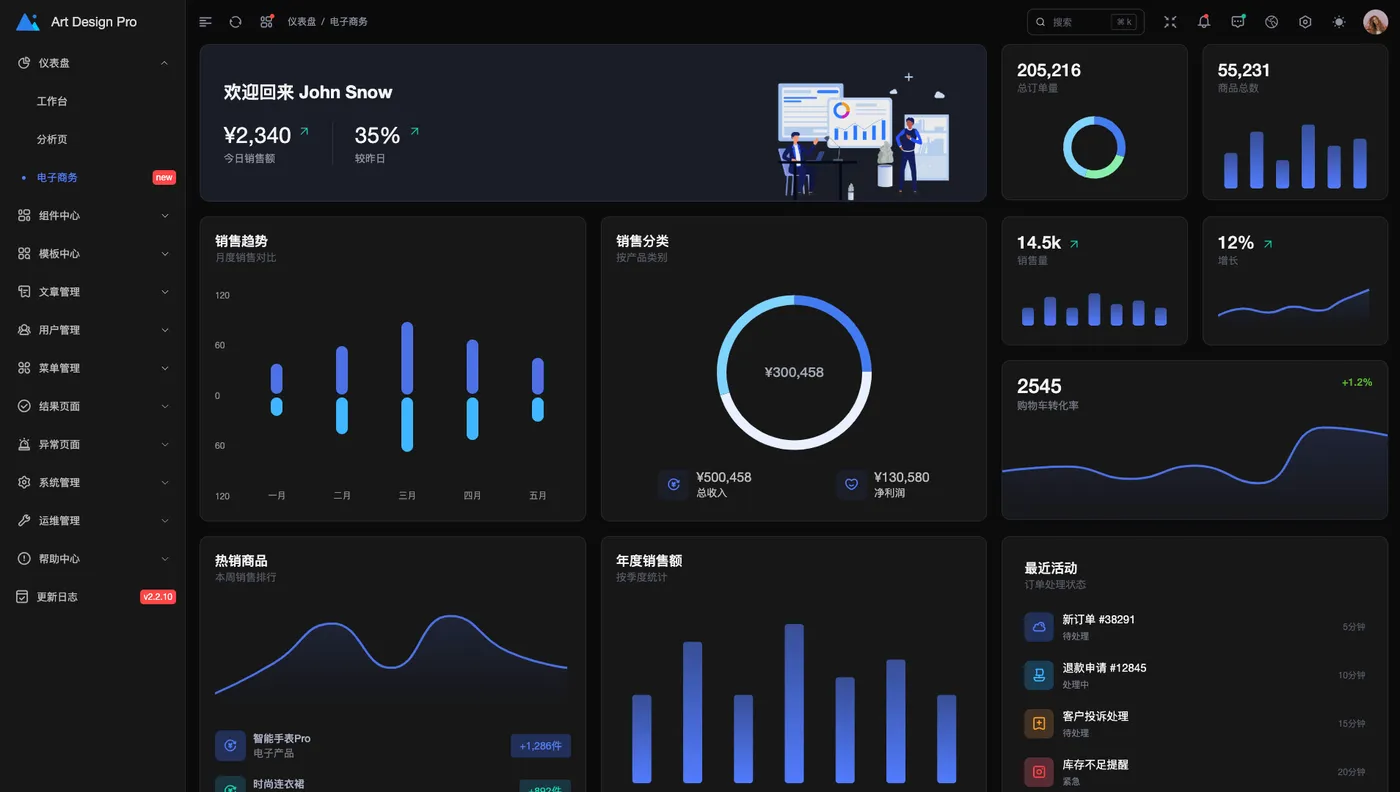Open the user avatar menu
This screenshot has width=1400, height=792.
1376,22
